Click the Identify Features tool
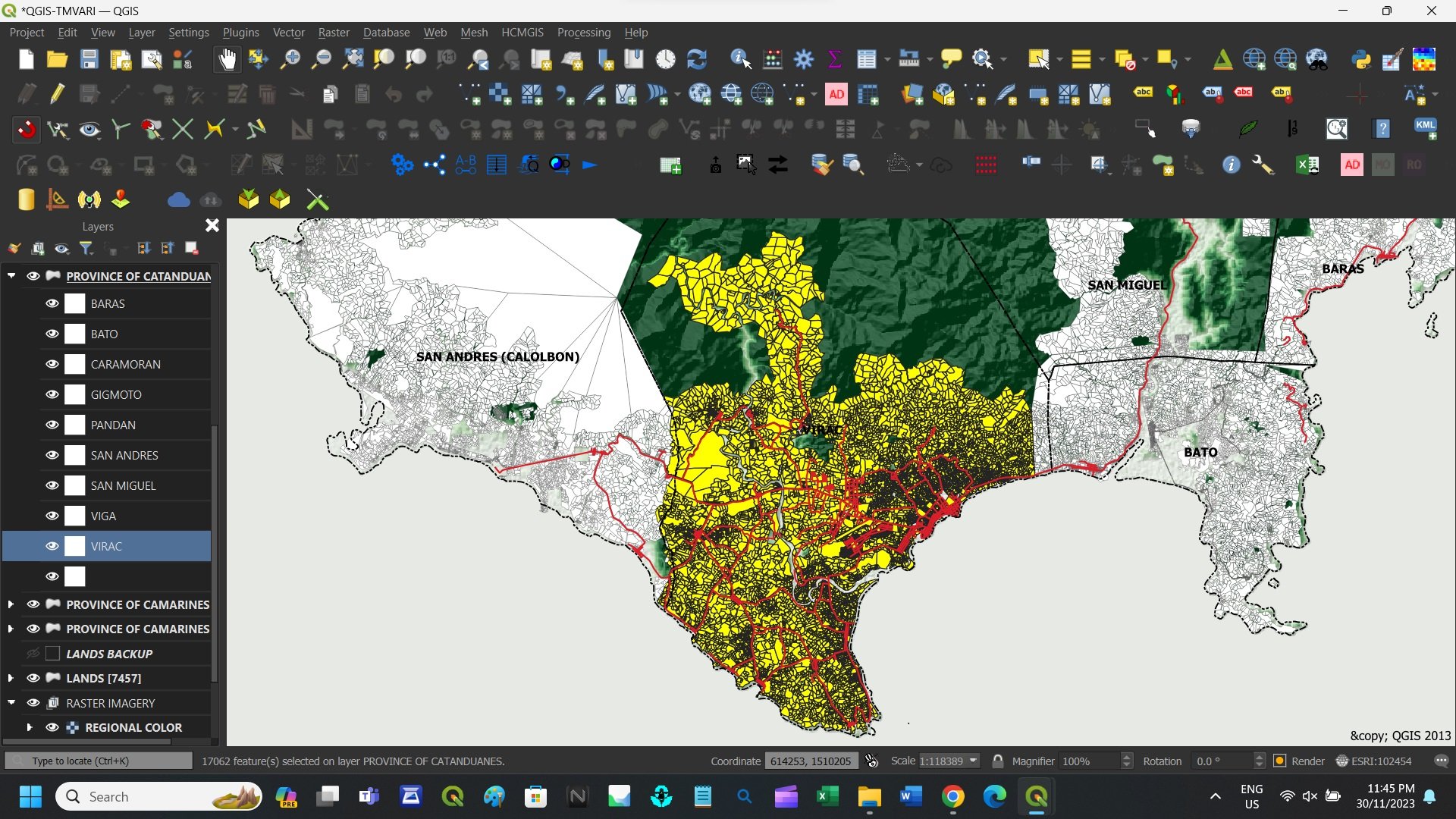 (740, 59)
